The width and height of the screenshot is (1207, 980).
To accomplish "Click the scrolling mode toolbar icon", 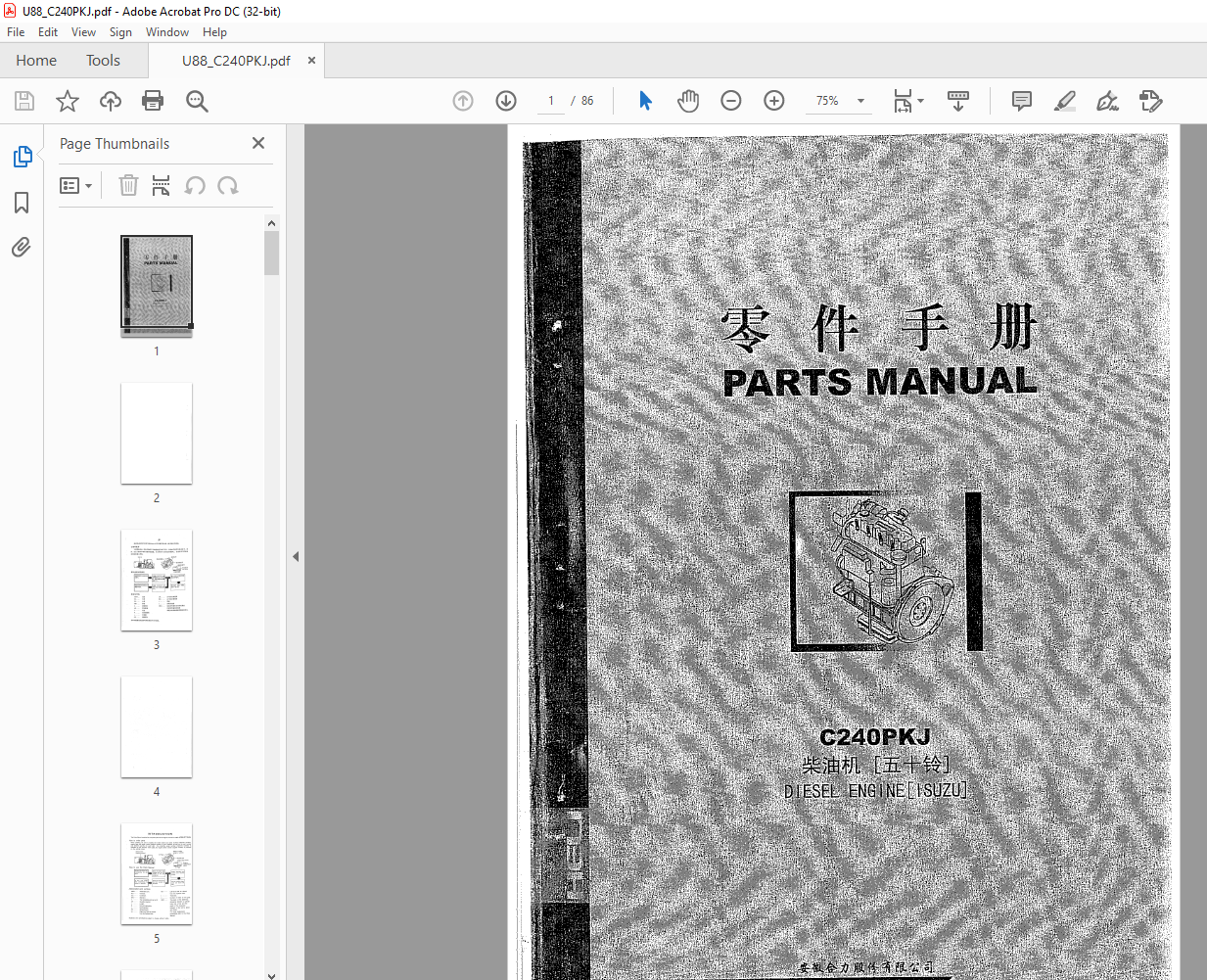I will [x=958, y=101].
